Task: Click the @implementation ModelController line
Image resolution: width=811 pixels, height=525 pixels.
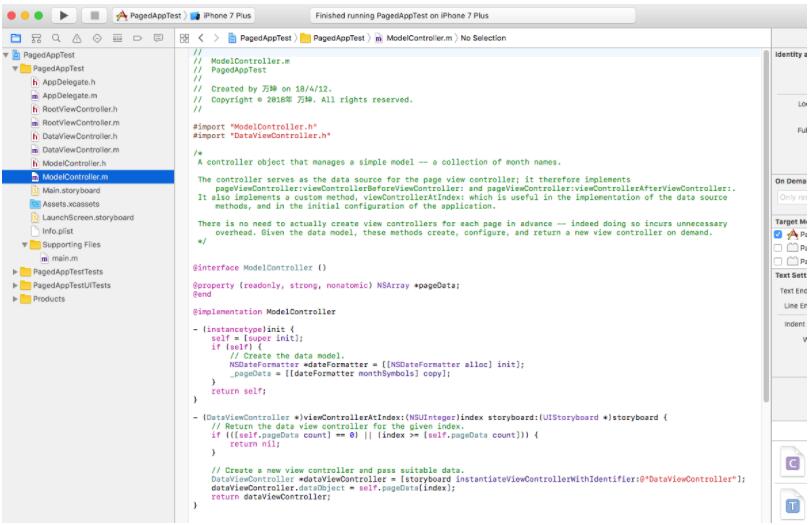Action: [264, 312]
